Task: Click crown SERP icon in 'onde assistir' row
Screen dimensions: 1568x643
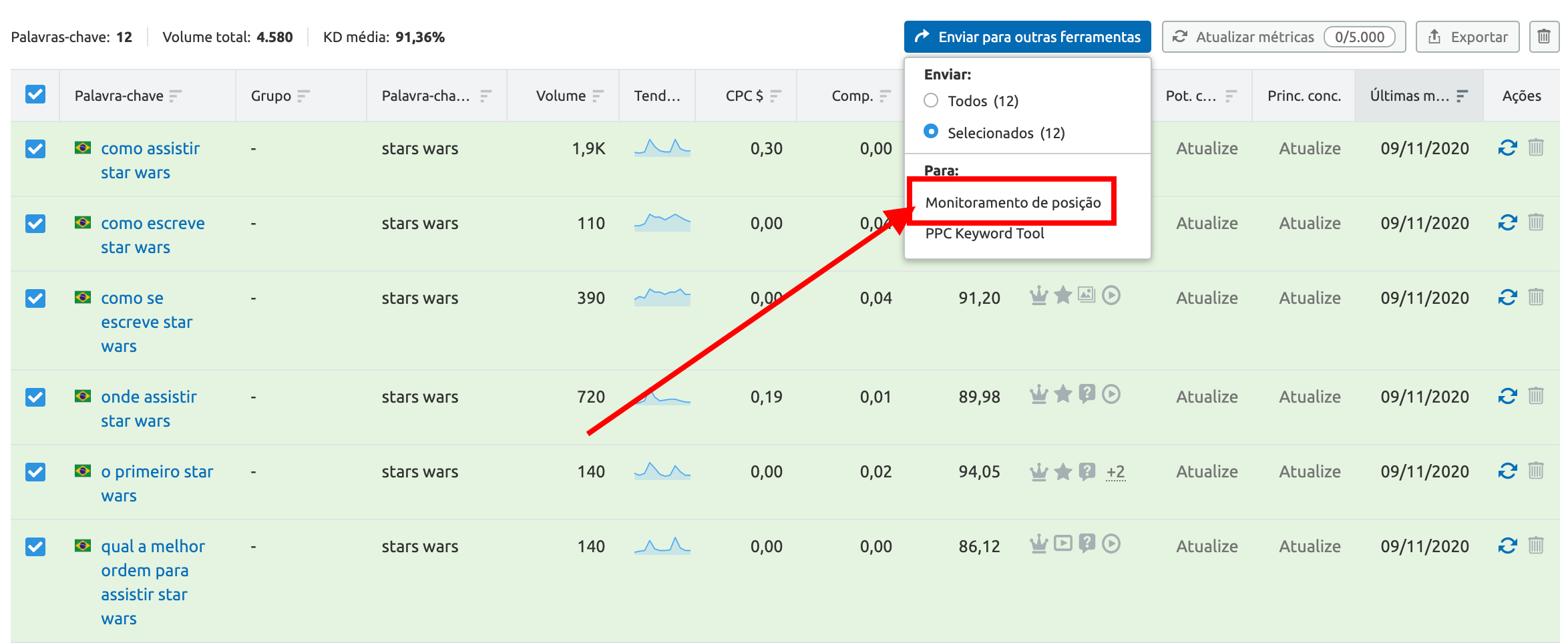Action: [x=1038, y=394]
